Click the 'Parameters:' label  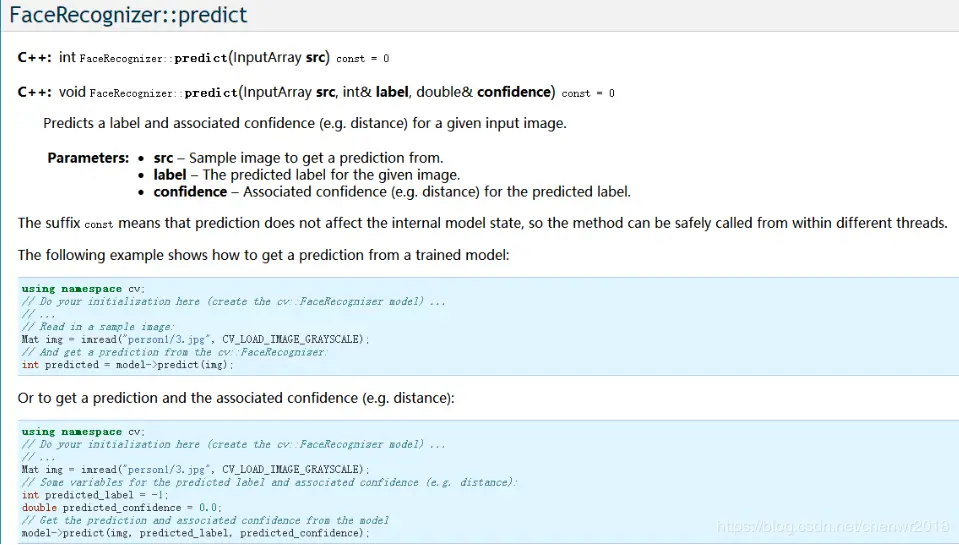[x=88, y=158]
